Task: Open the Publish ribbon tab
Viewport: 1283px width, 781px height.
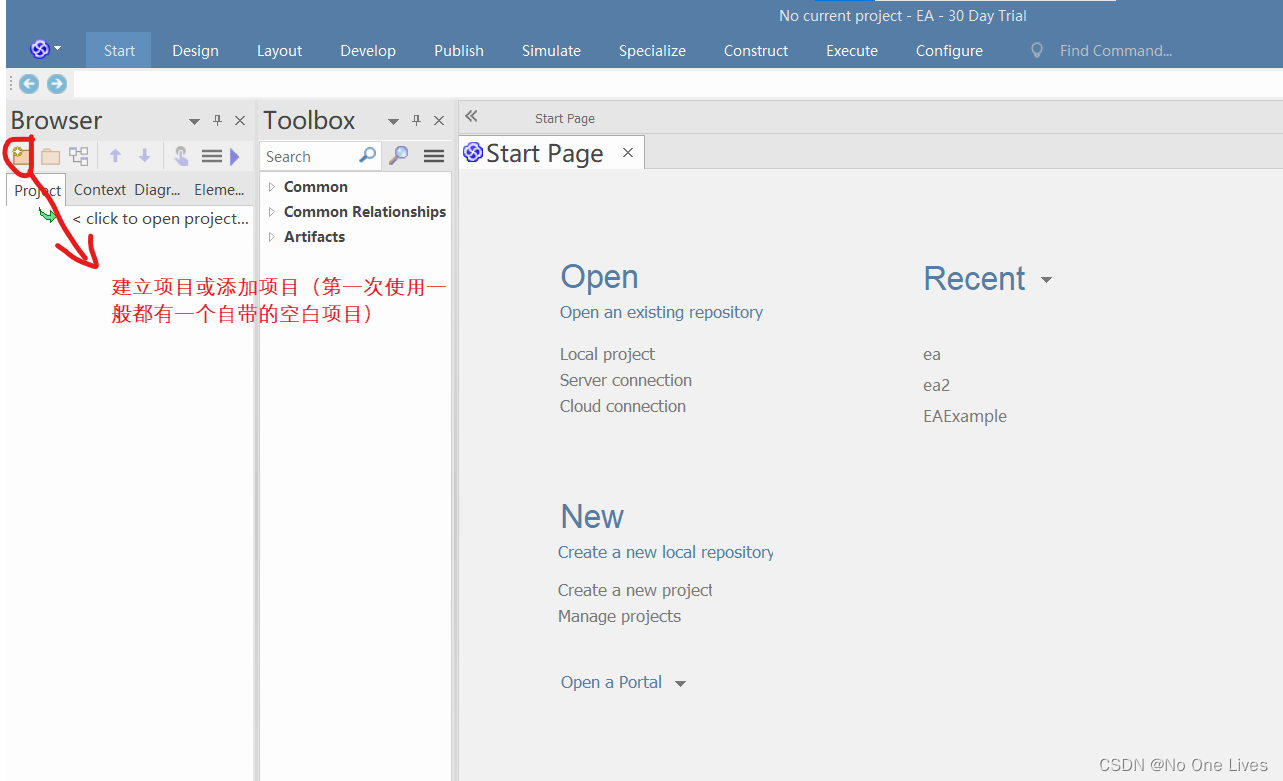Action: (x=459, y=50)
